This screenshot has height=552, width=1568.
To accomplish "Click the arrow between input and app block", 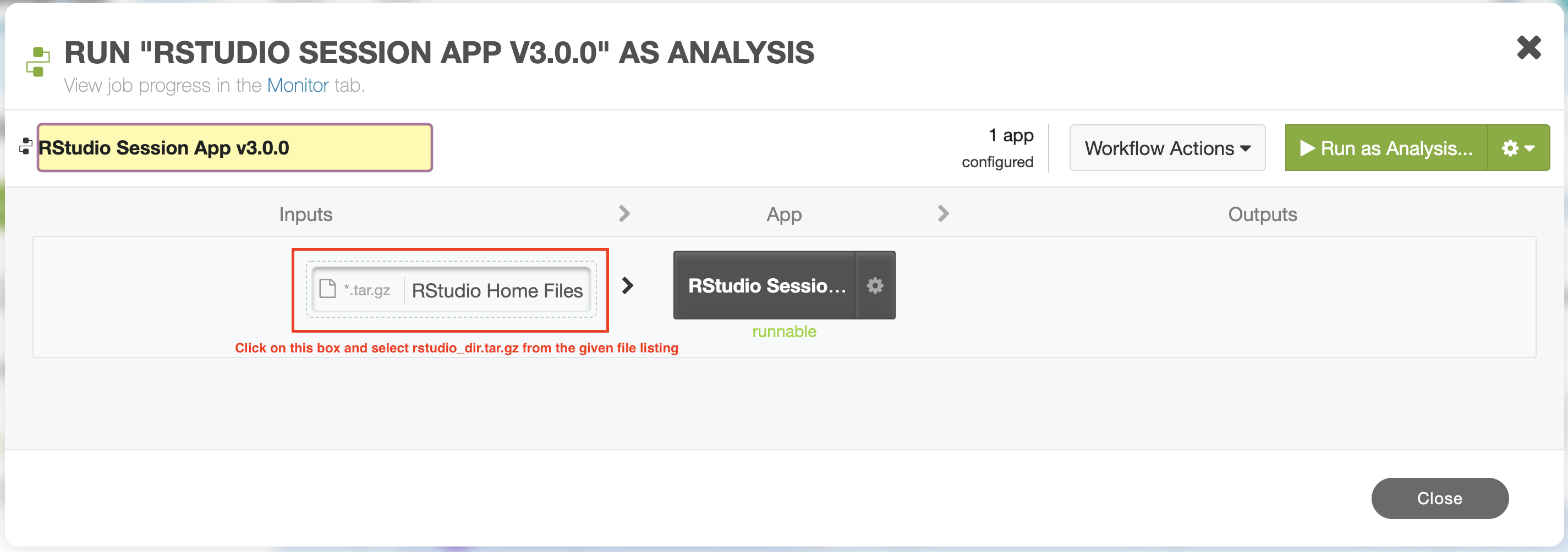I will [628, 285].
